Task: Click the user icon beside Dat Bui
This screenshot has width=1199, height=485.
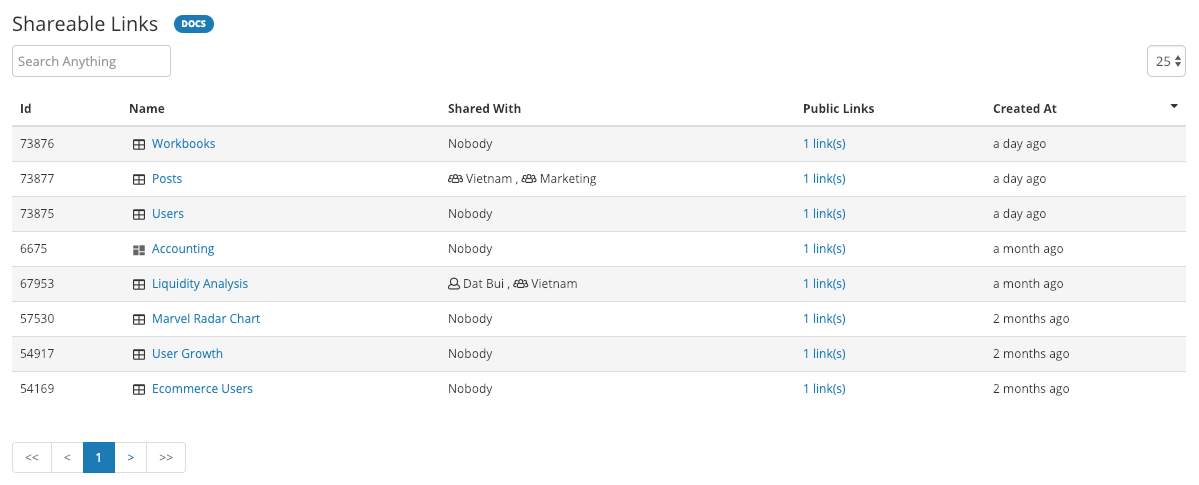Action: pyautogui.click(x=453, y=284)
